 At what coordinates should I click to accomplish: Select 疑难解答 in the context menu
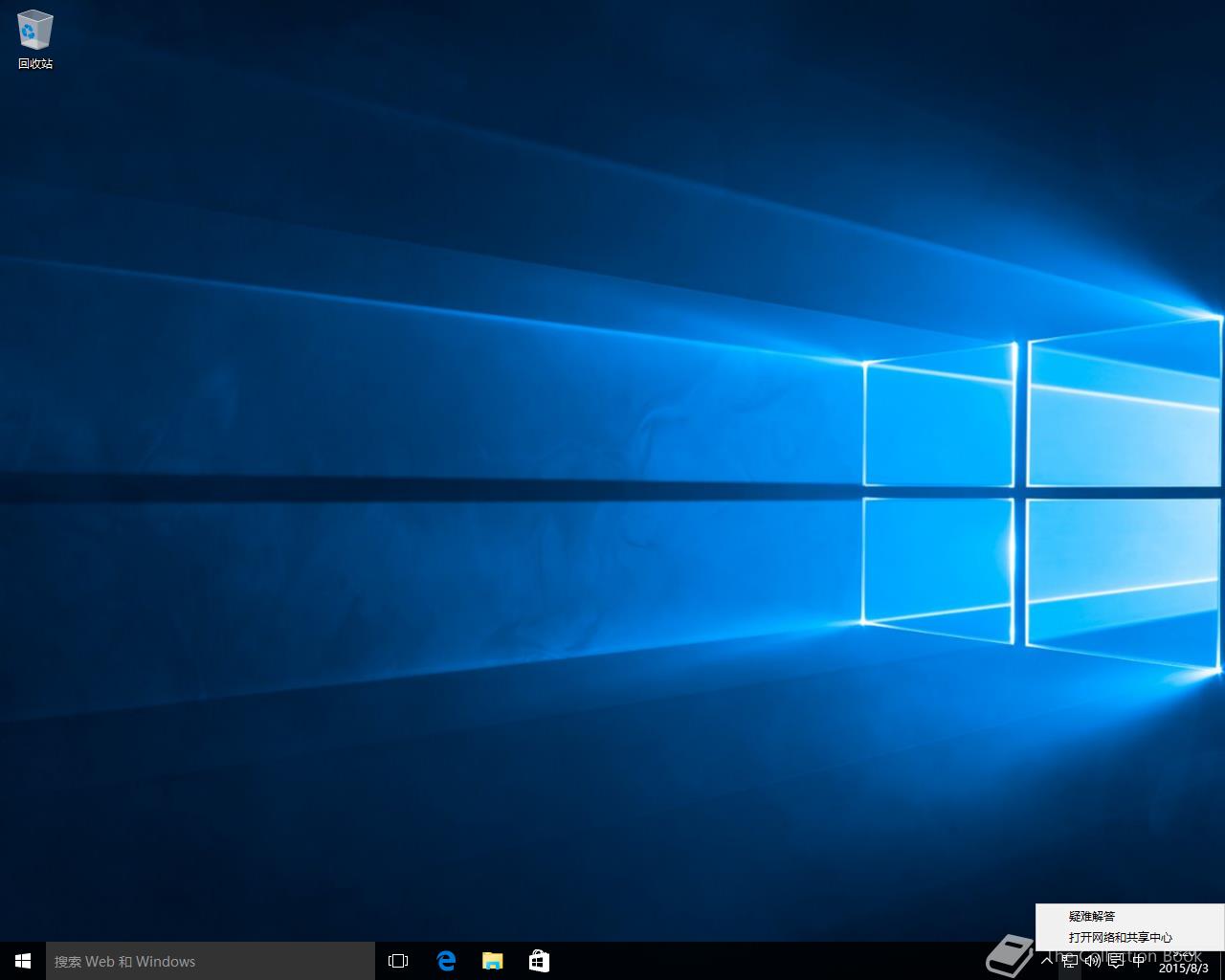[x=1129, y=916]
